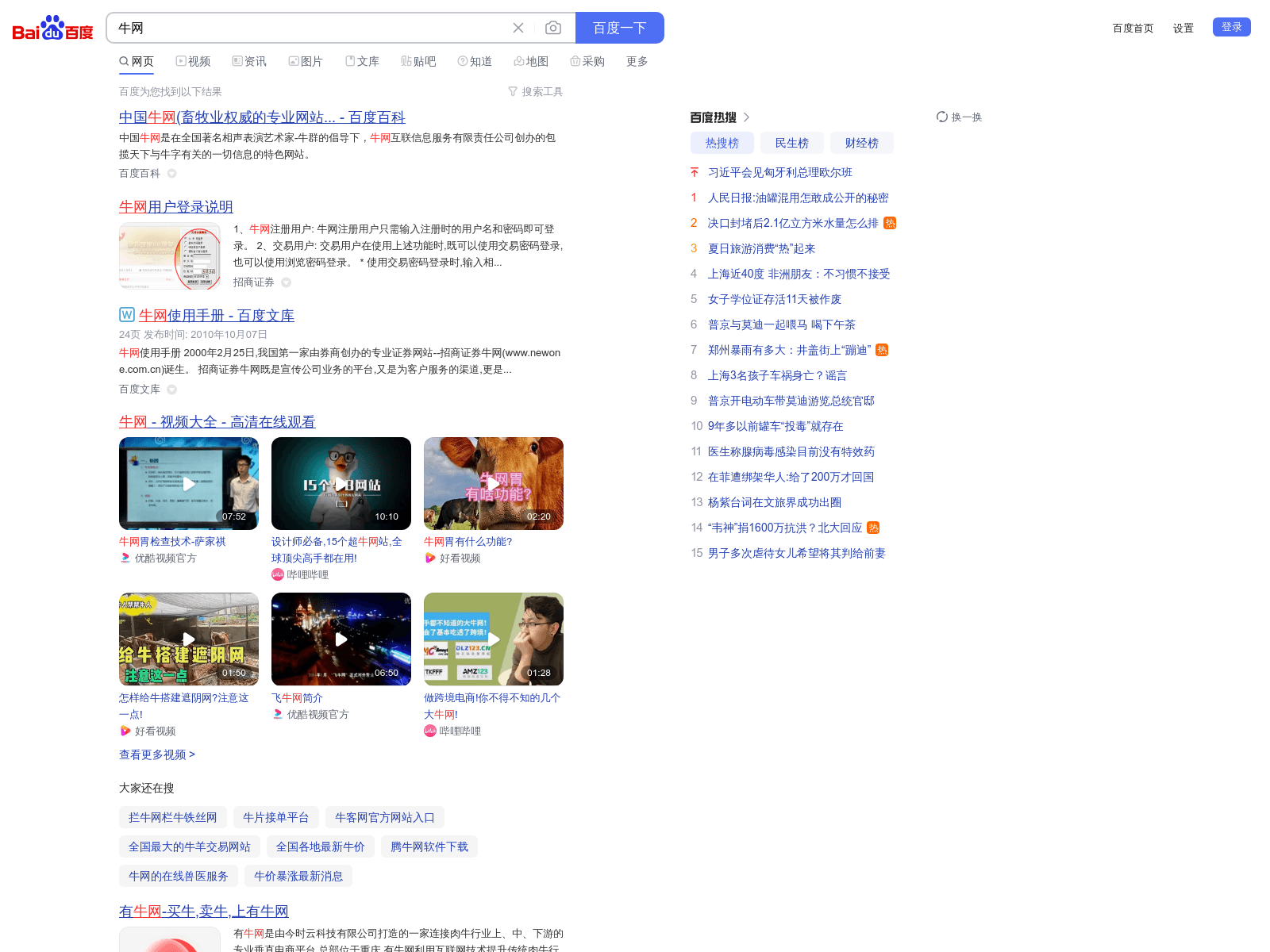Open hot item 上海近40度 非洲朋友
Image resolution: width=1270 pixels, height=952 pixels.
799,274
